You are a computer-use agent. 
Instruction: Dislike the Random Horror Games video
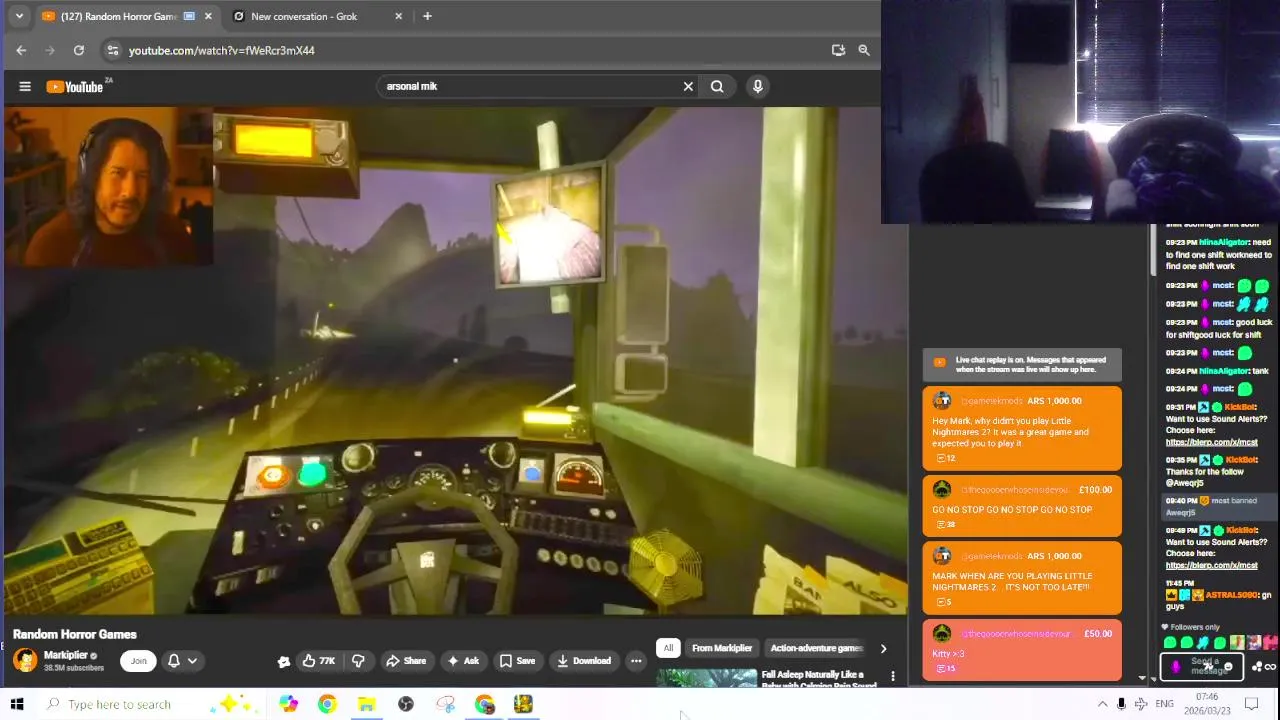[x=358, y=661]
